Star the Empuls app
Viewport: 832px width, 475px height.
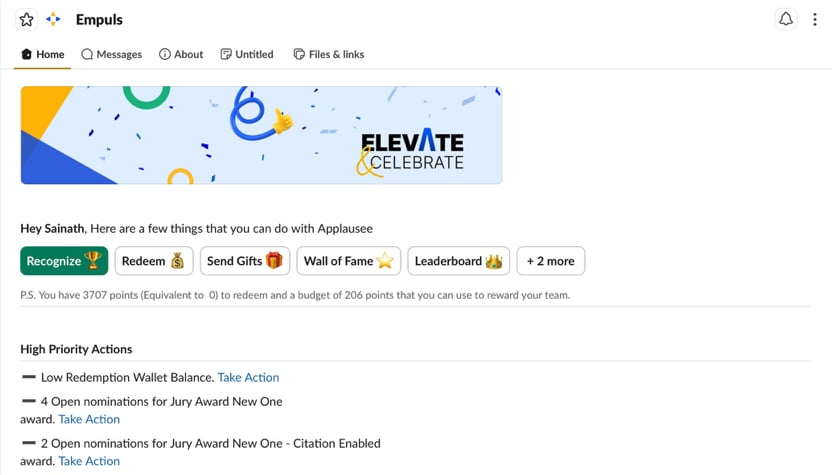[x=27, y=20]
